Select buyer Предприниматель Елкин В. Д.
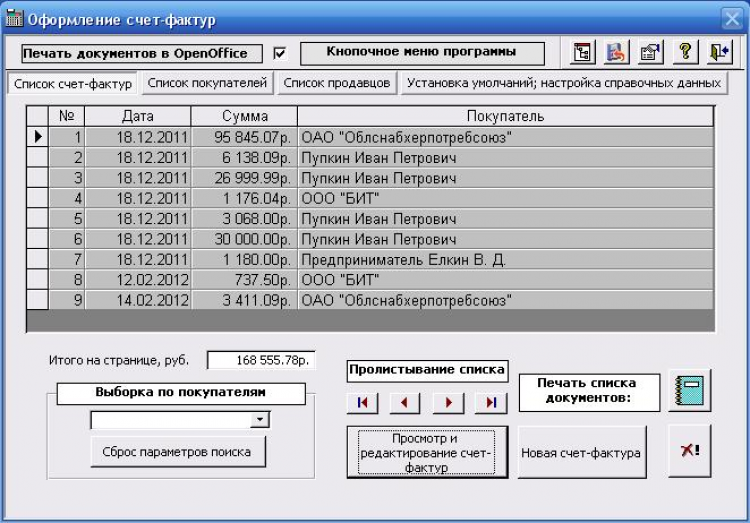The image size is (750, 523). tap(506, 259)
